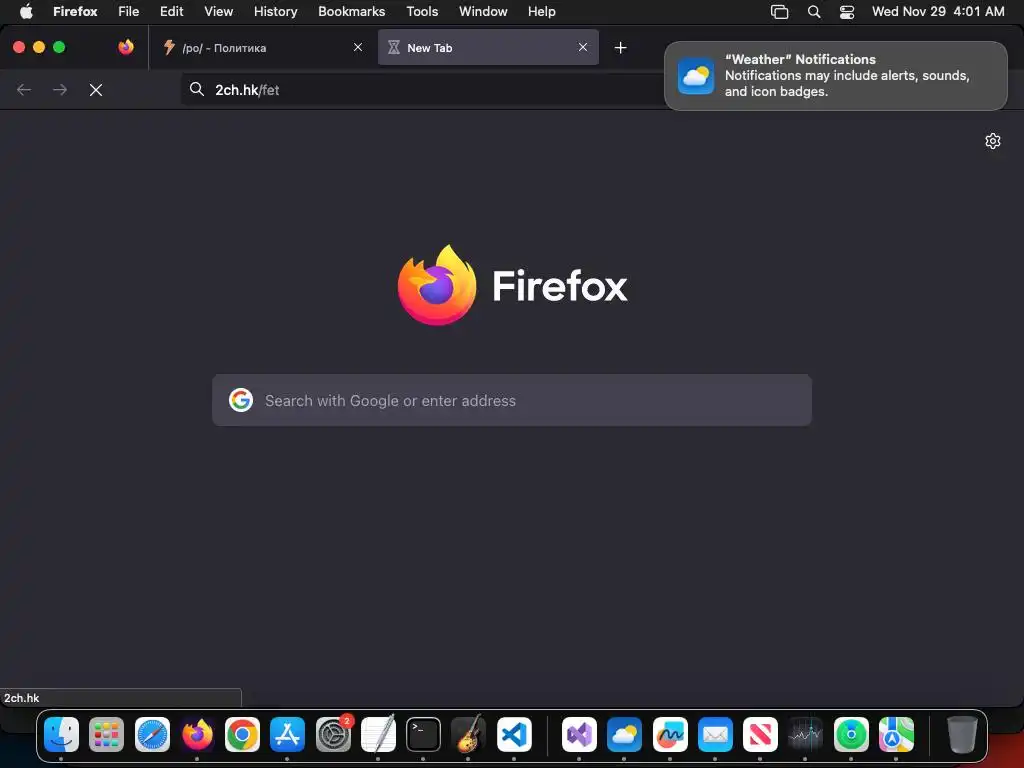Viewport: 1024px width, 768px height.
Task: Close the /po/ - Политика tab
Action: [358, 47]
